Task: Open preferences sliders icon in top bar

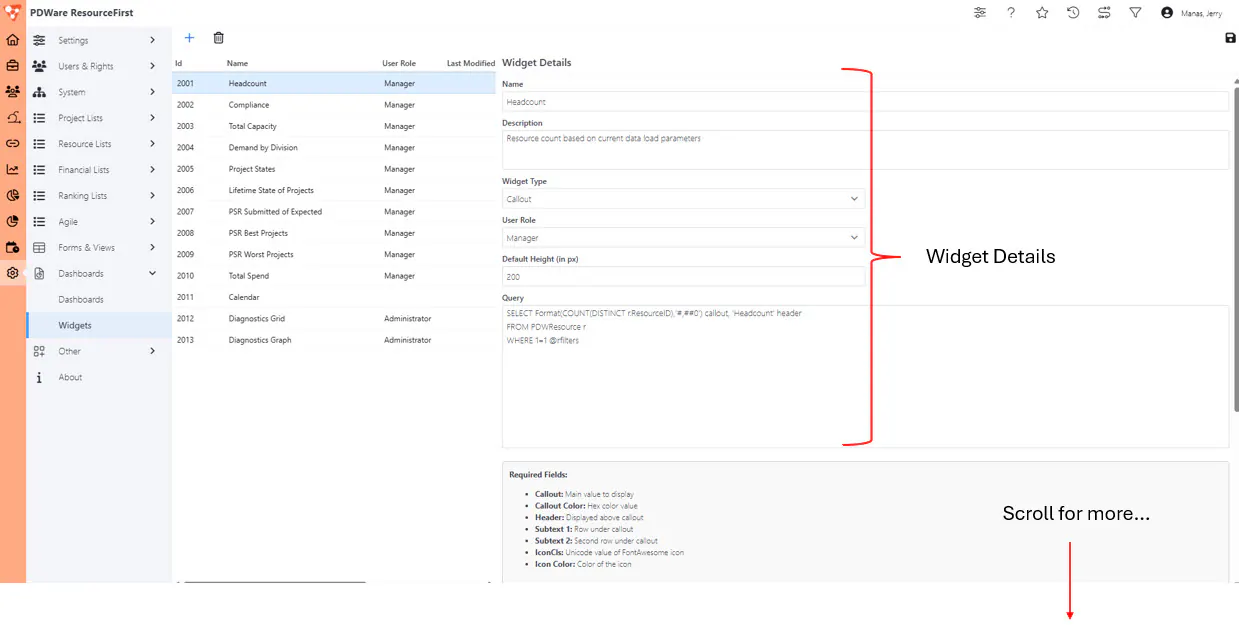Action: click(x=980, y=13)
